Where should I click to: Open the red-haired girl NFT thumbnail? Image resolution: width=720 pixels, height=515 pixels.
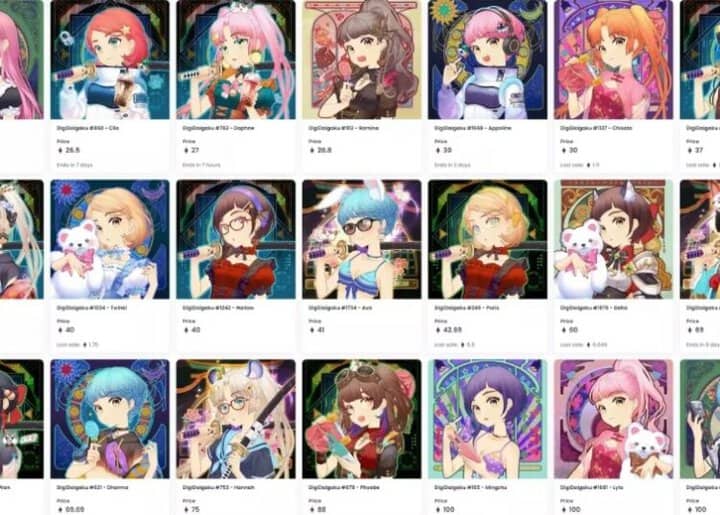pos(110,59)
